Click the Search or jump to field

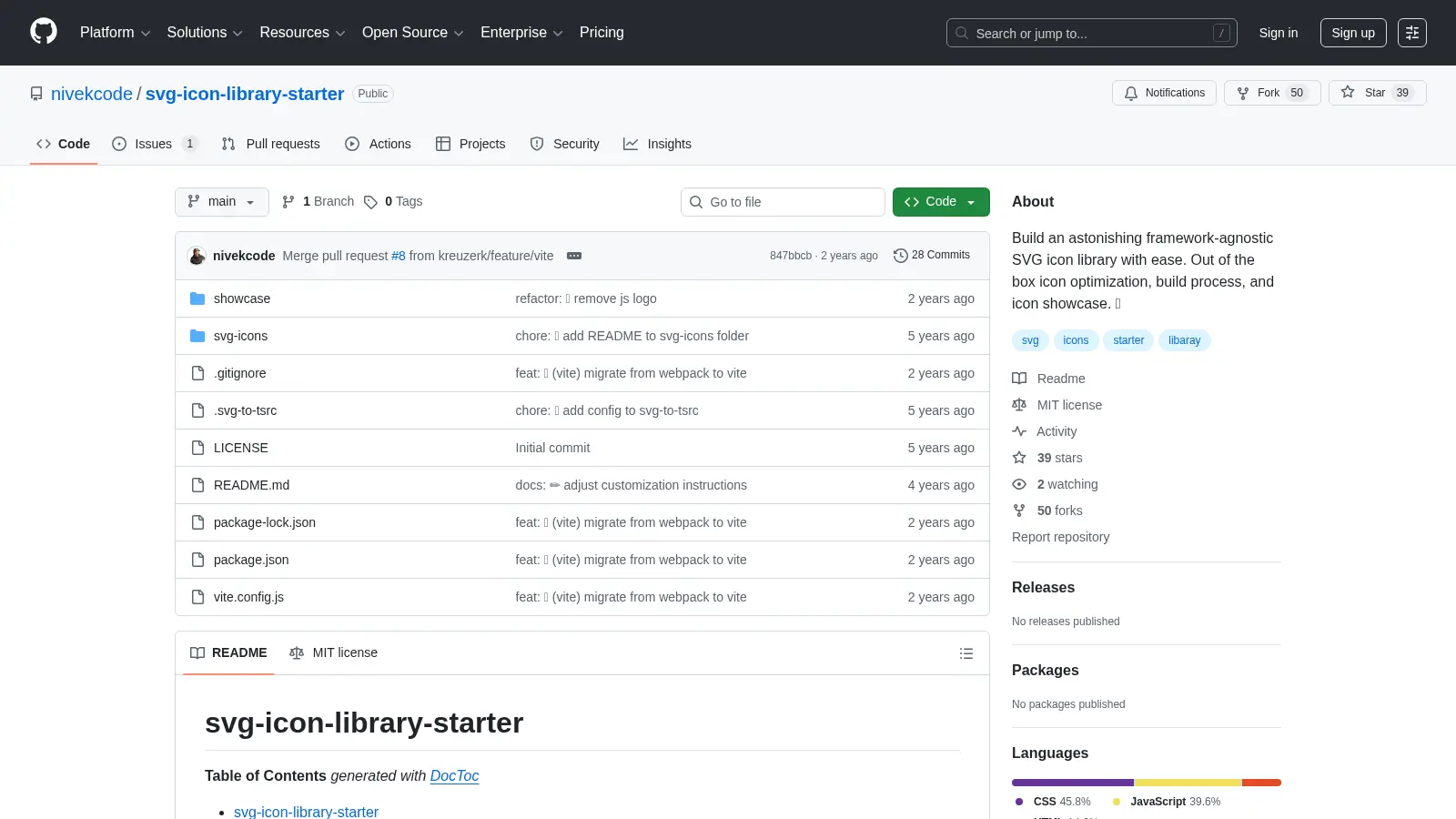point(1092,33)
